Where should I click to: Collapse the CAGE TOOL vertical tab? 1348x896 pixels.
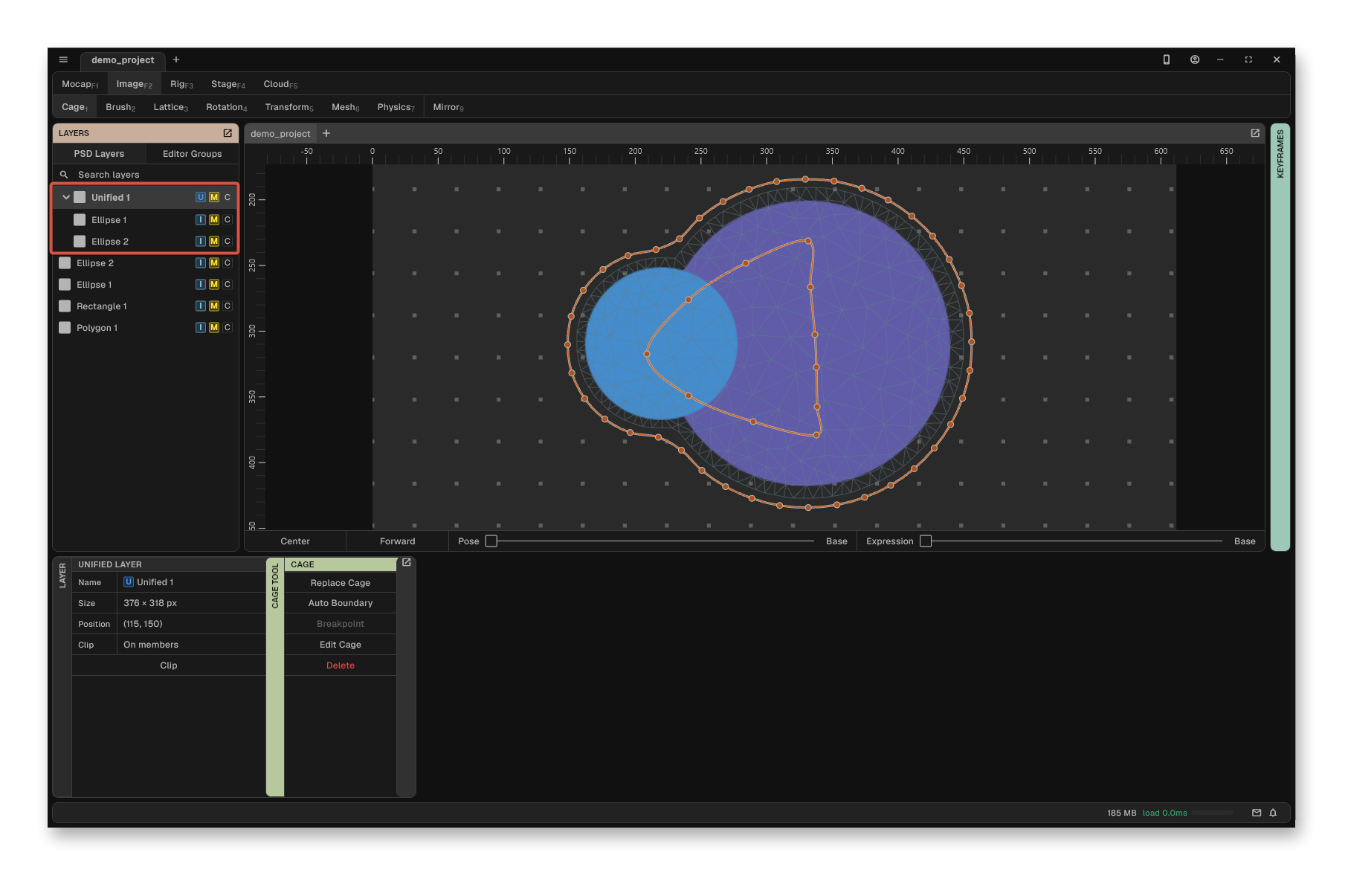point(275,677)
